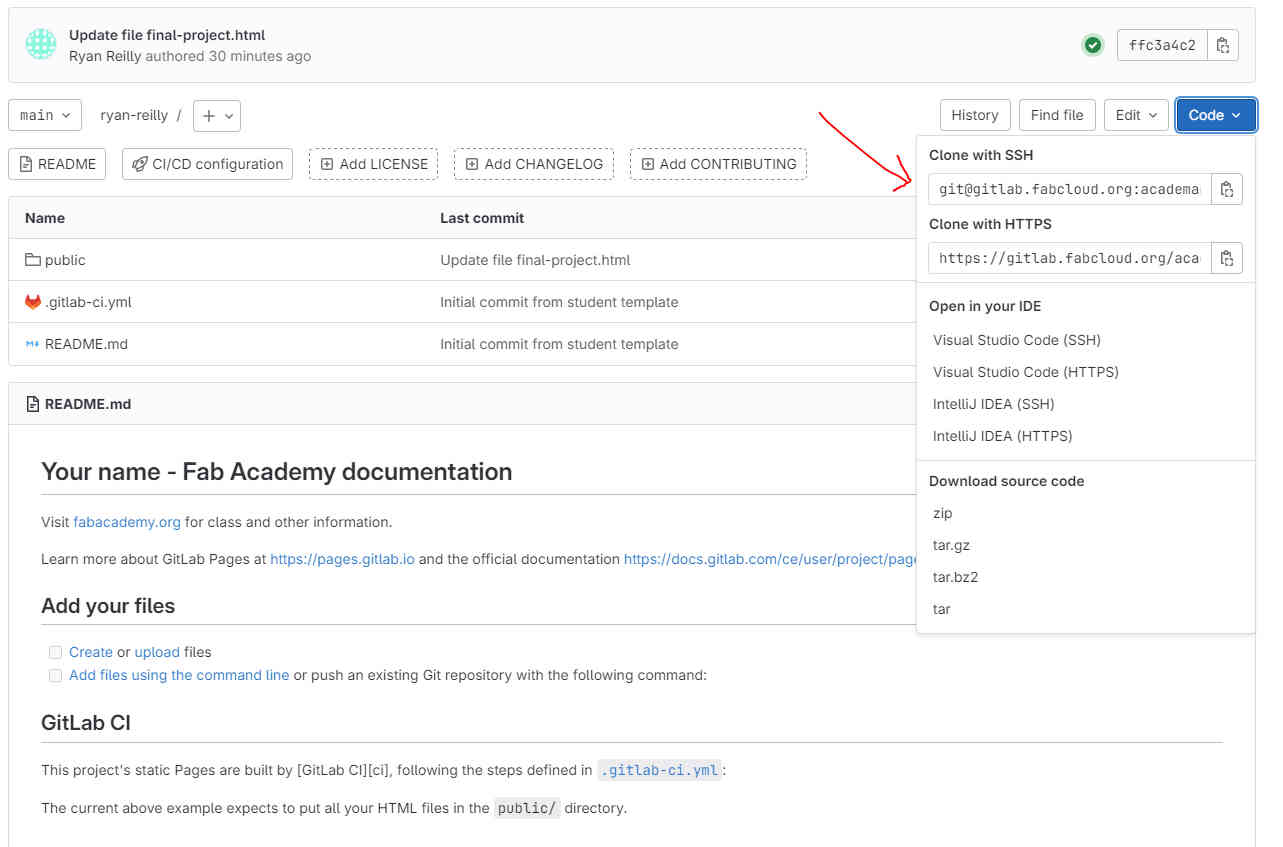Image resolution: width=1283 pixels, height=847 pixels.
Task: Visit the fabacademy.org link
Action: click(127, 522)
